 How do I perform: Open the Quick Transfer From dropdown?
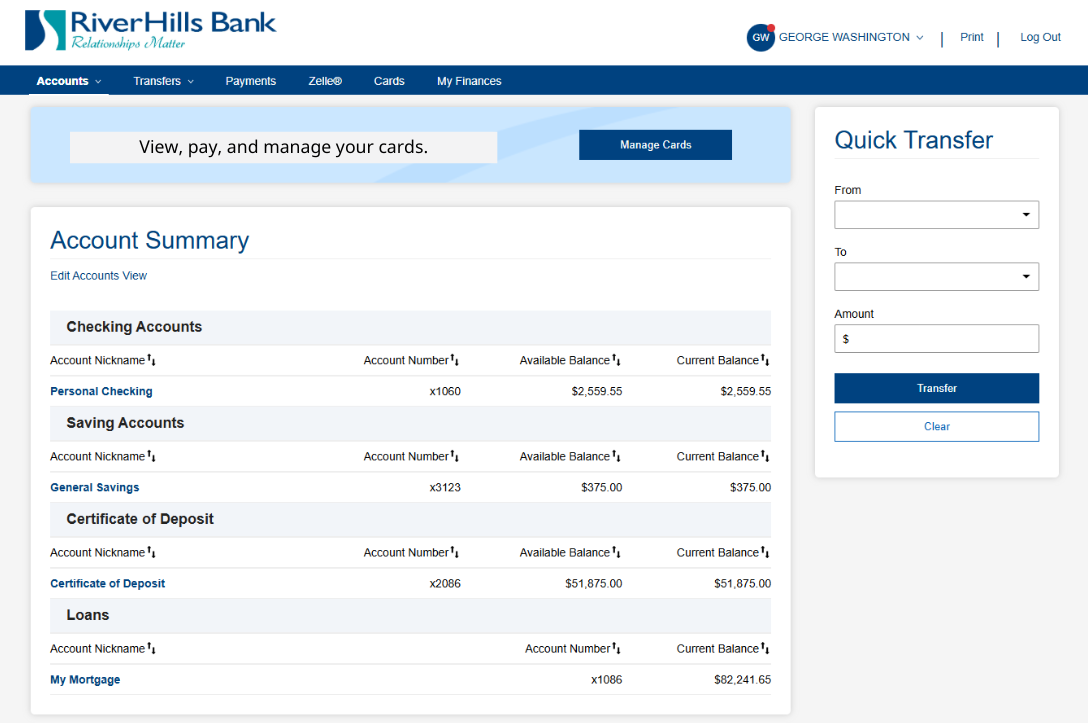(x=936, y=215)
